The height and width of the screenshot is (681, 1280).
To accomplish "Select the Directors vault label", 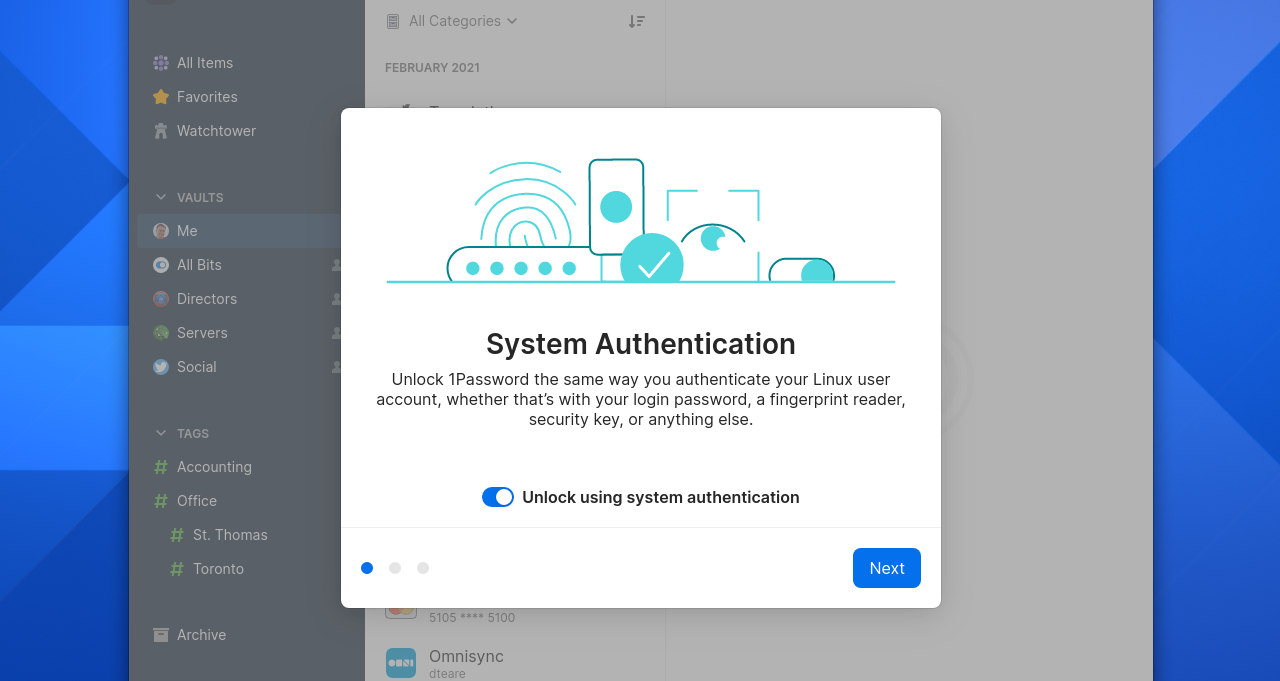I will click(207, 299).
